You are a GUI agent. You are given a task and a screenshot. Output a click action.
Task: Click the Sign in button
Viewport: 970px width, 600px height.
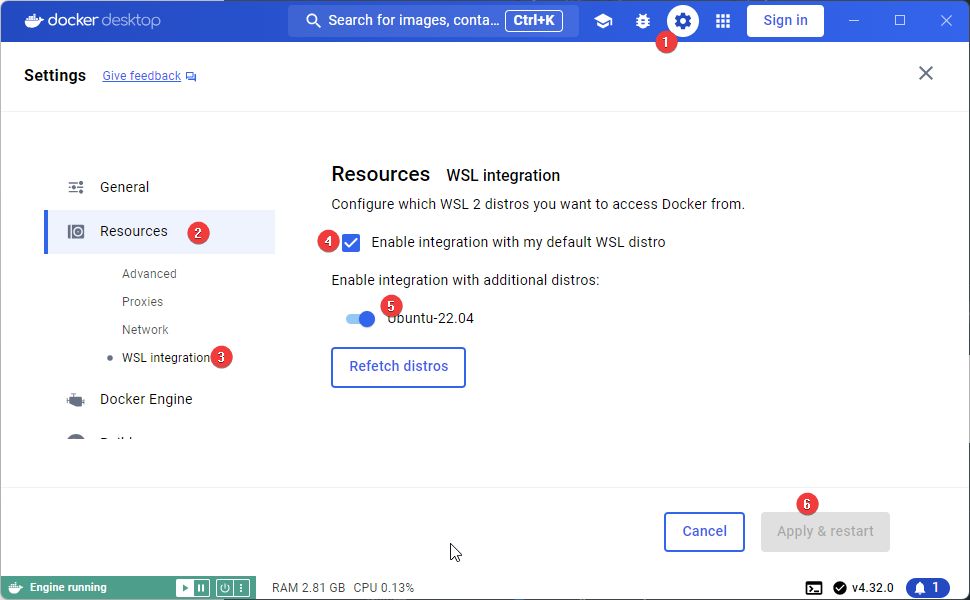(x=785, y=20)
